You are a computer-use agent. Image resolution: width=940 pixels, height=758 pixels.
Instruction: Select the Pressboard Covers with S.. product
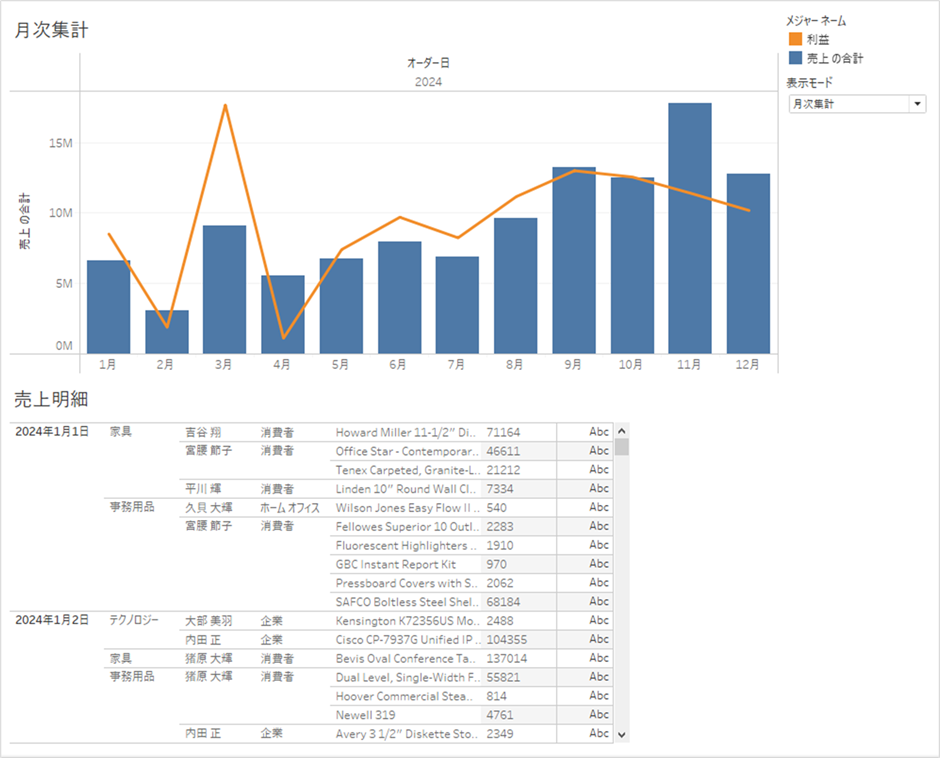[x=407, y=583]
